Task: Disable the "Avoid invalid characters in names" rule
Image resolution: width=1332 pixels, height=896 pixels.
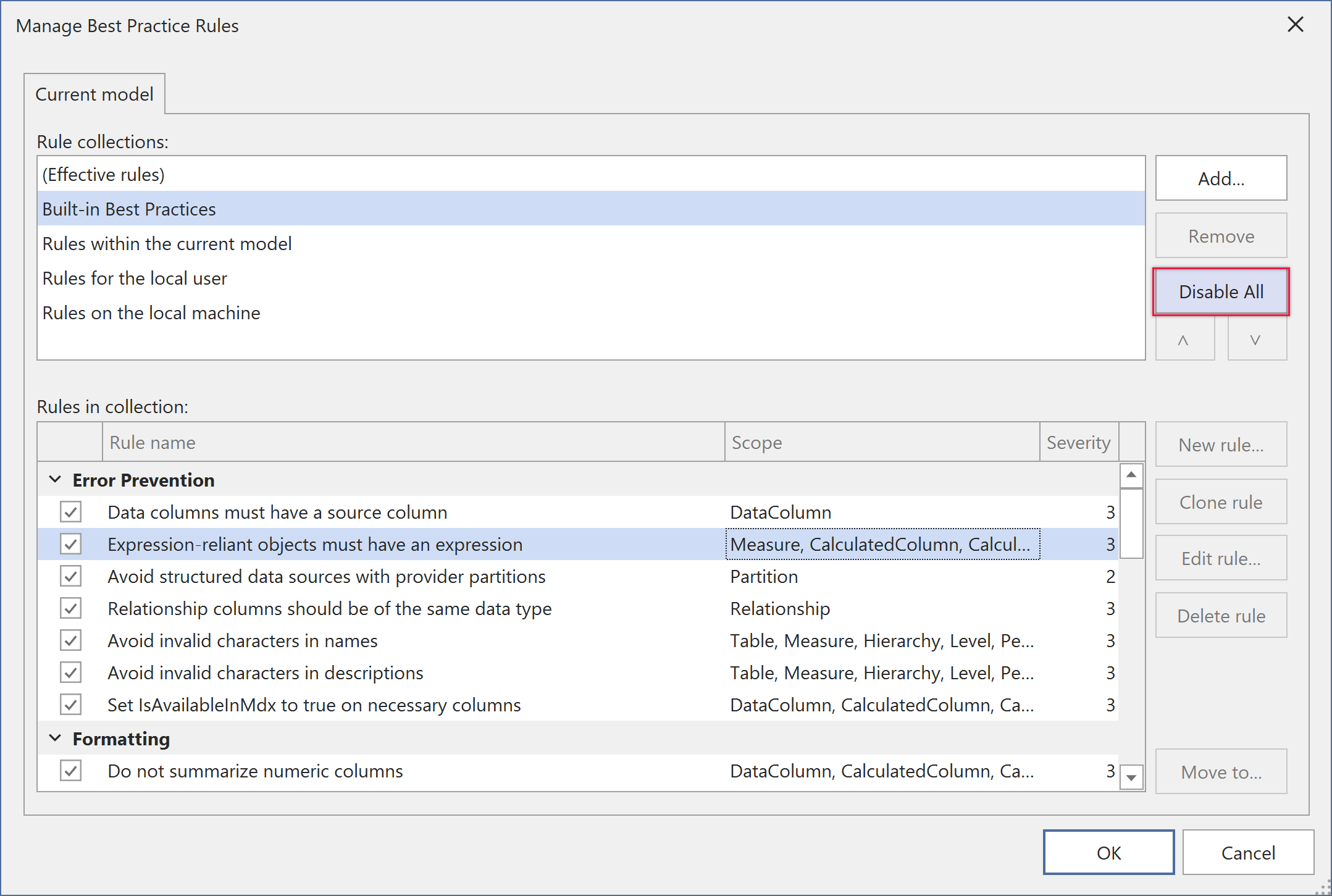Action: (x=70, y=640)
